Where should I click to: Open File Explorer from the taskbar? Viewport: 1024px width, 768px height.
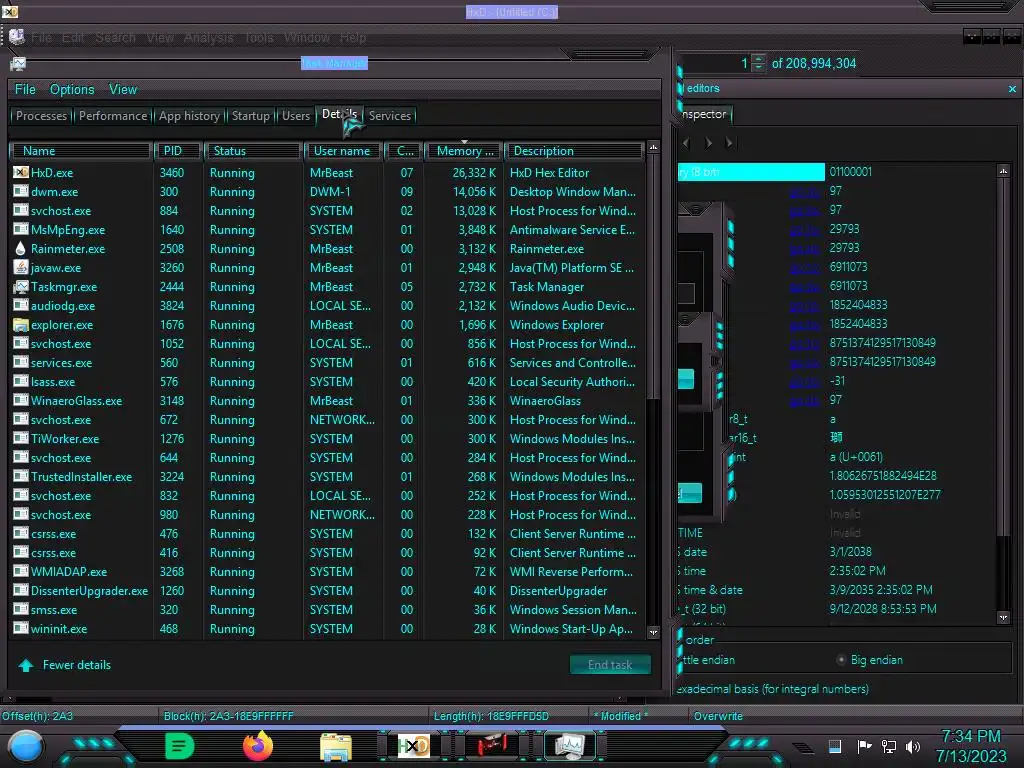tap(336, 746)
